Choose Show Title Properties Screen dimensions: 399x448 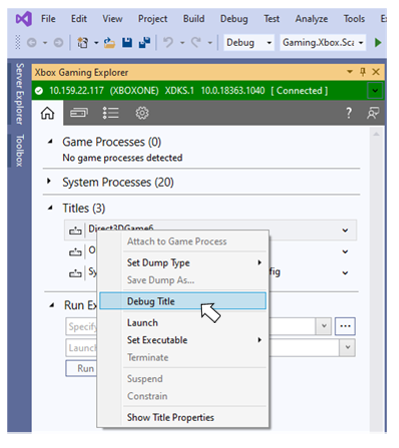pos(183,417)
